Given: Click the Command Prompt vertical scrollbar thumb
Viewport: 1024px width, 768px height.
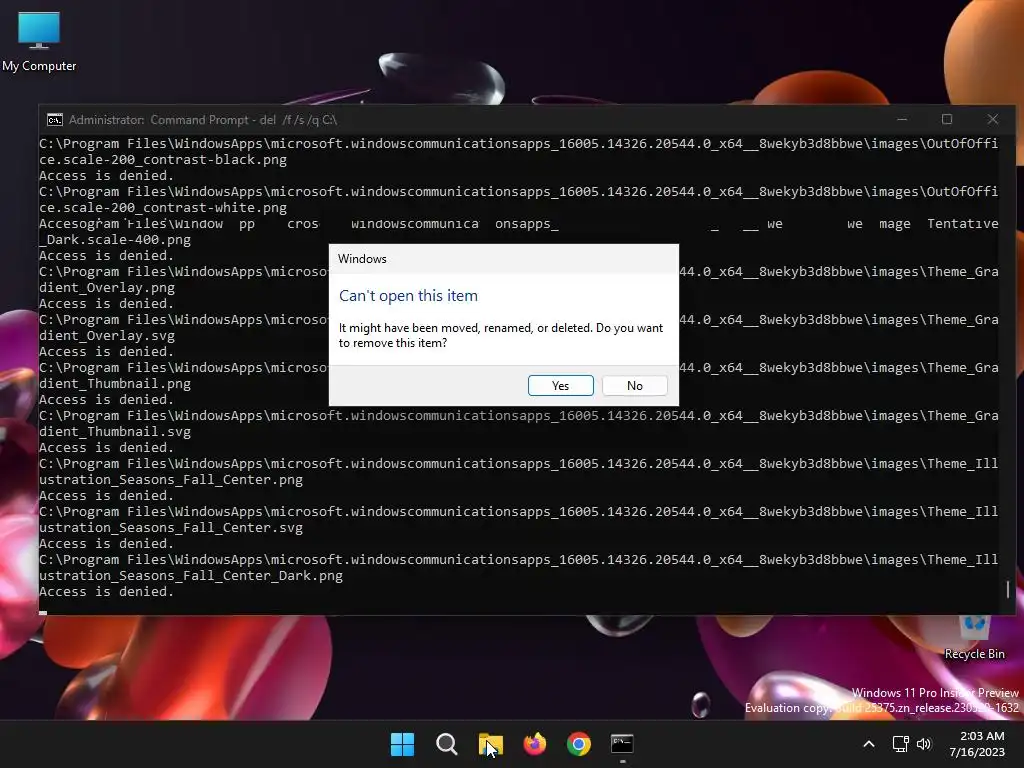Looking at the screenshot, I should click(x=1008, y=589).
